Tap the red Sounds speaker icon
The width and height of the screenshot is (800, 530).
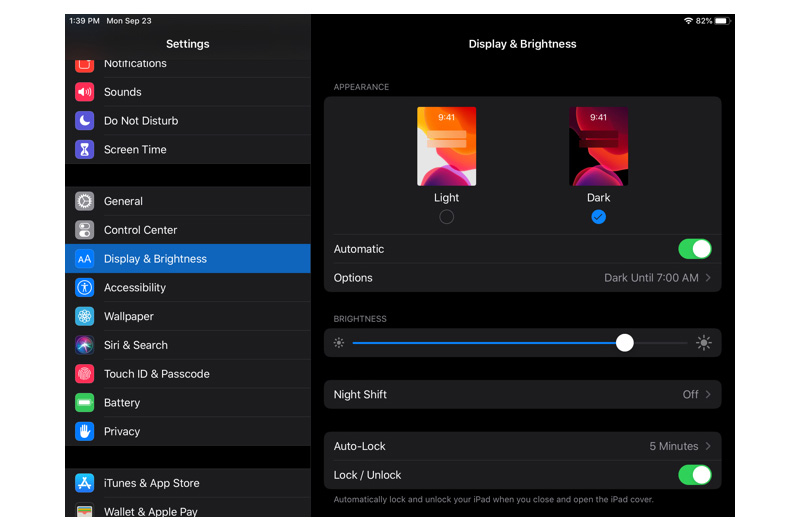pyautogui.click(x=85, y=92)
